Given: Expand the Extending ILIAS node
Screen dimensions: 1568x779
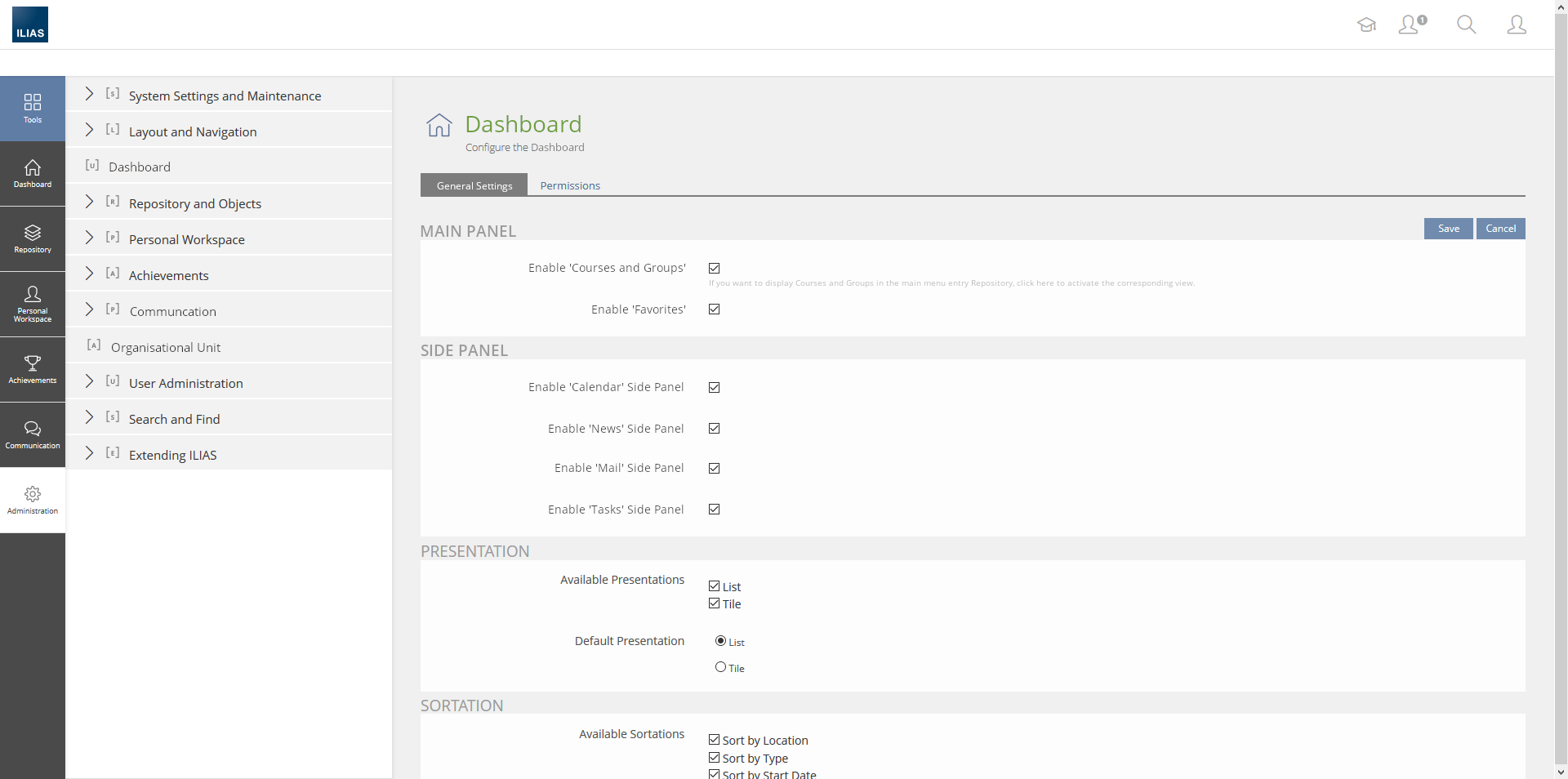Looking at the screenshot, I should point(90,454).
